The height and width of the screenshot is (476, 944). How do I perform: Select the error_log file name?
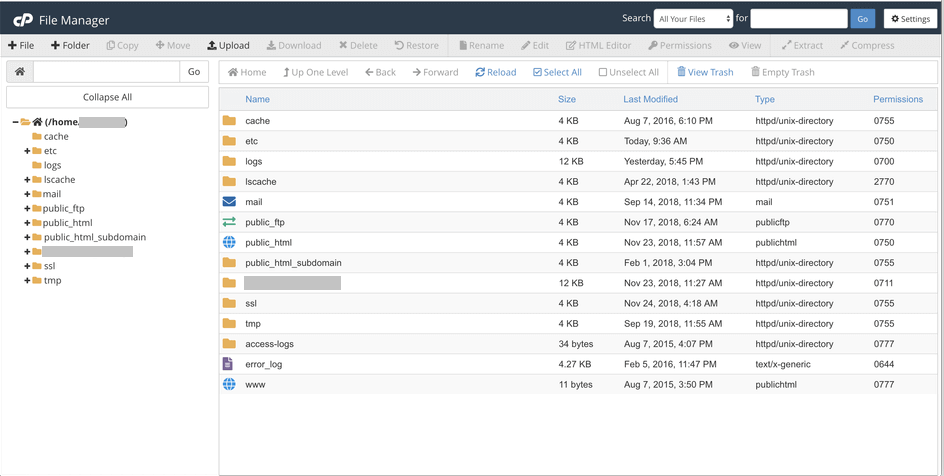(x=263, y=364)
